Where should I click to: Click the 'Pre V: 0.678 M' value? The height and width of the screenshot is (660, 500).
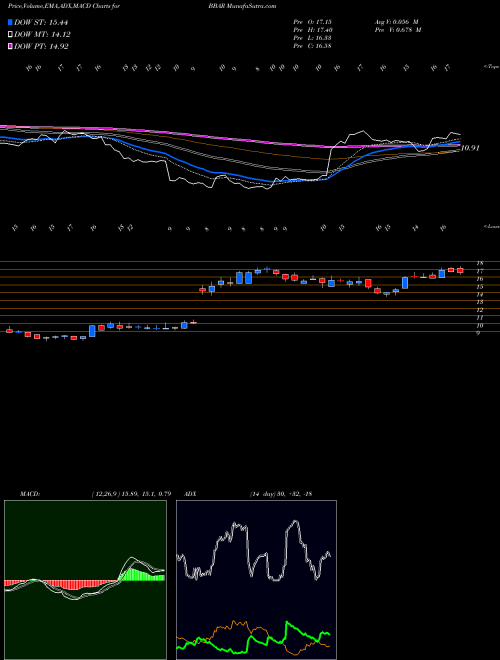[398, 30]
